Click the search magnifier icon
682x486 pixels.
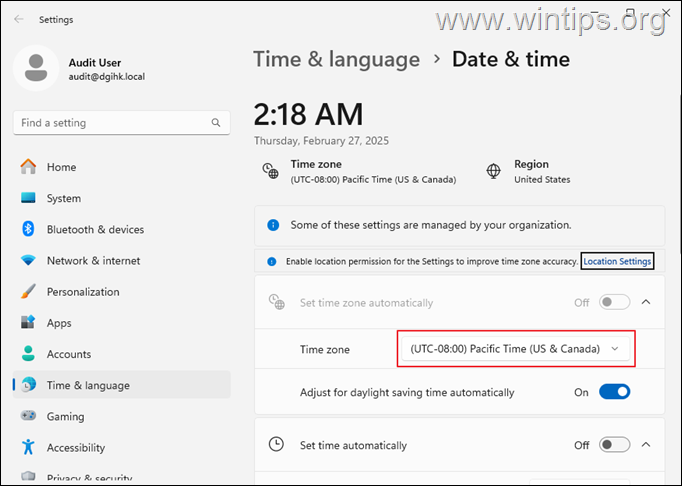[x=216, y=123]
